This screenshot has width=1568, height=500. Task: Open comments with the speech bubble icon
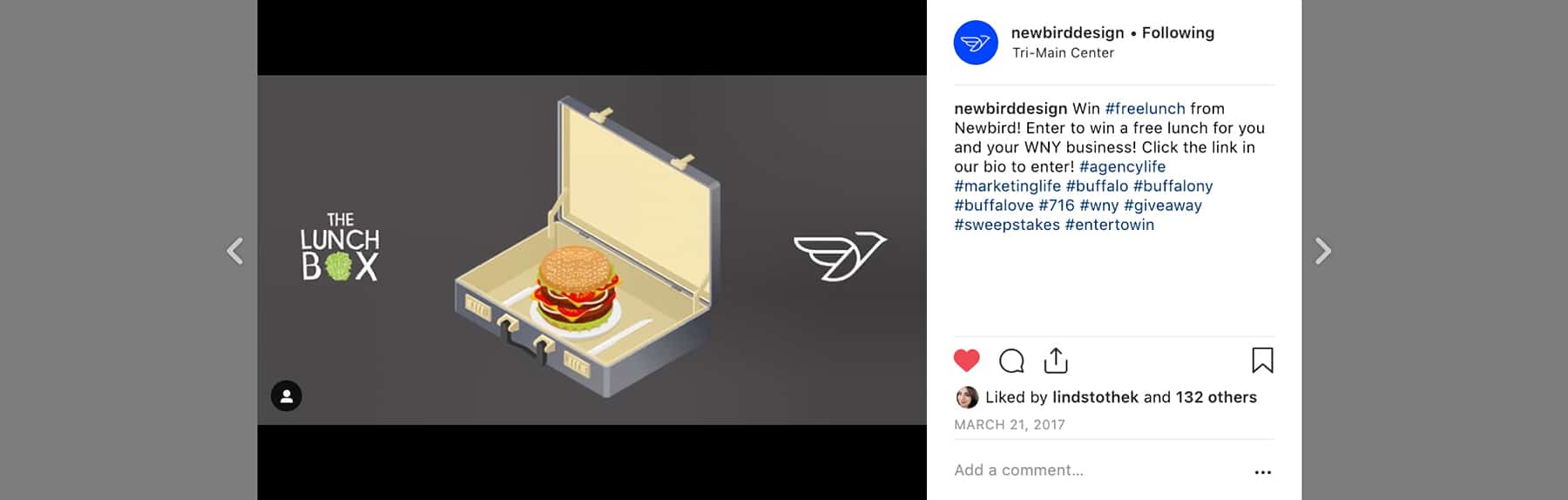(1011, 361)
